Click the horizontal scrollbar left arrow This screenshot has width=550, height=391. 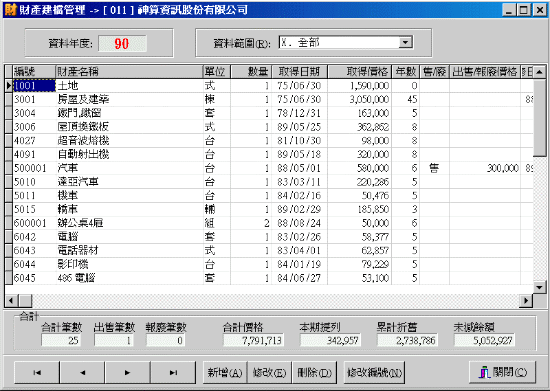pyautogui.click(x=11, y=301)
